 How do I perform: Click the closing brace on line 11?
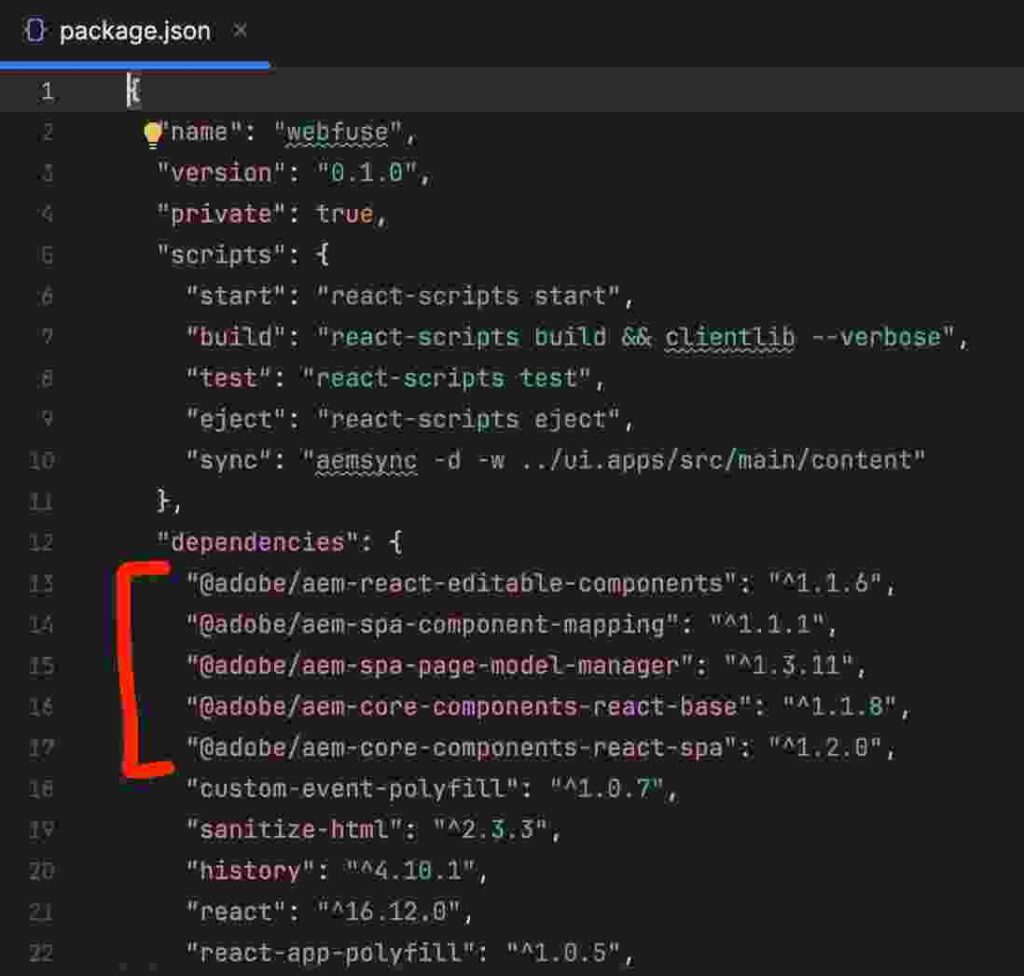coord(163,501)
